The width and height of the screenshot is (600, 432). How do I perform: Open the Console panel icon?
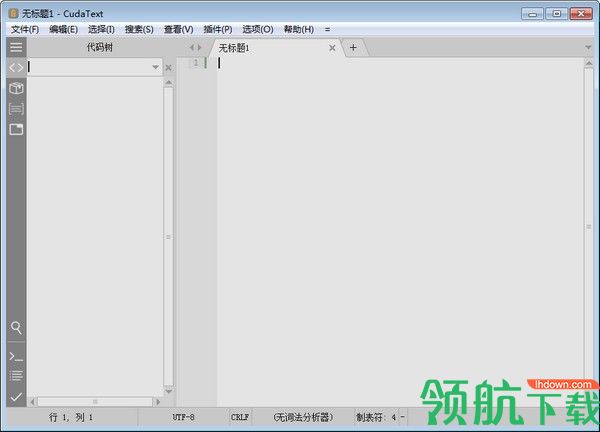(16, 357)
